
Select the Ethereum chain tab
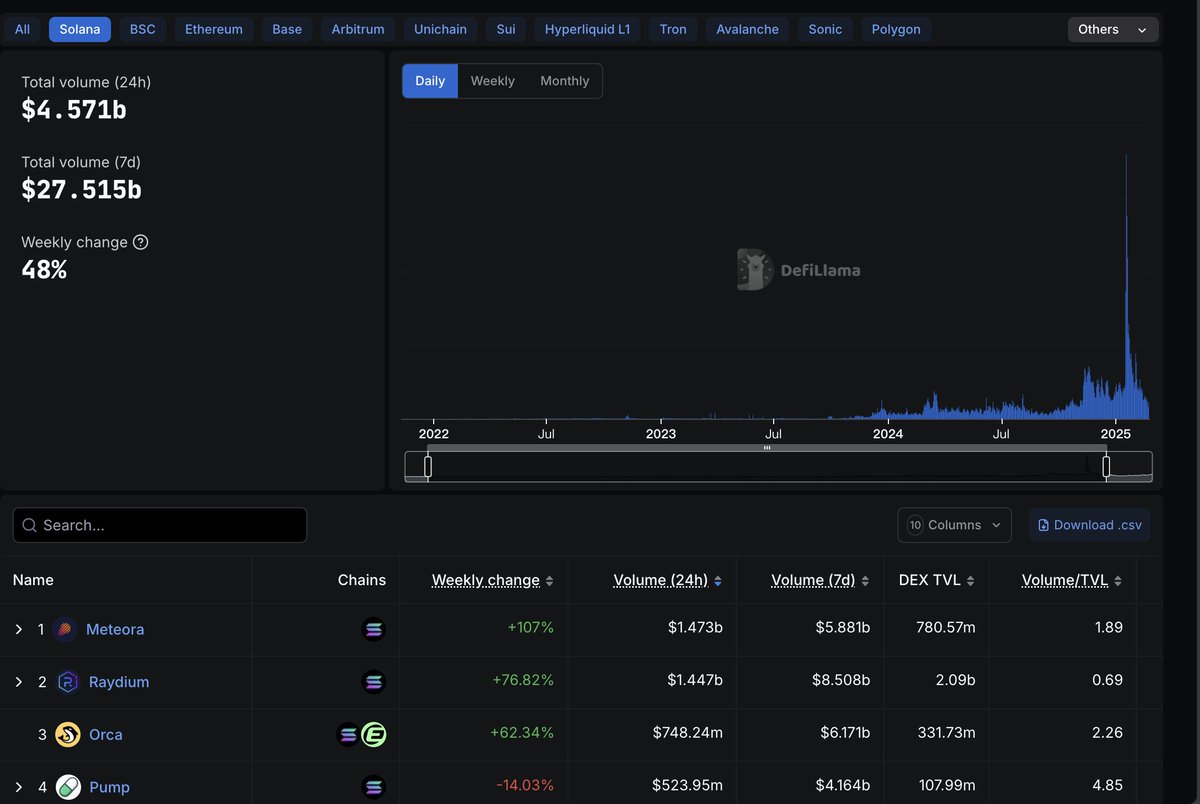click(x=213, y=29)
